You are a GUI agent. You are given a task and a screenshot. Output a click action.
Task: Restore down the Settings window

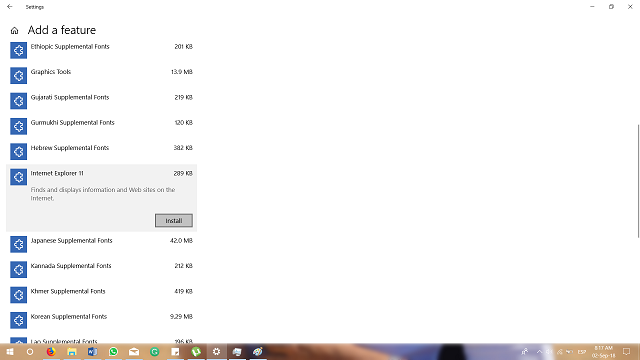(x=611, y=7)
